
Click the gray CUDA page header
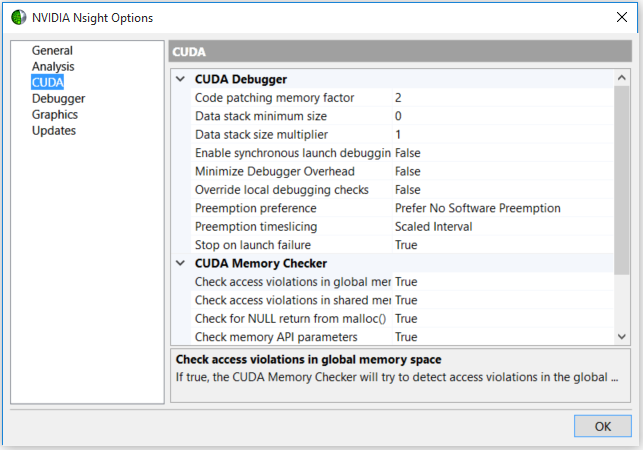400,51
